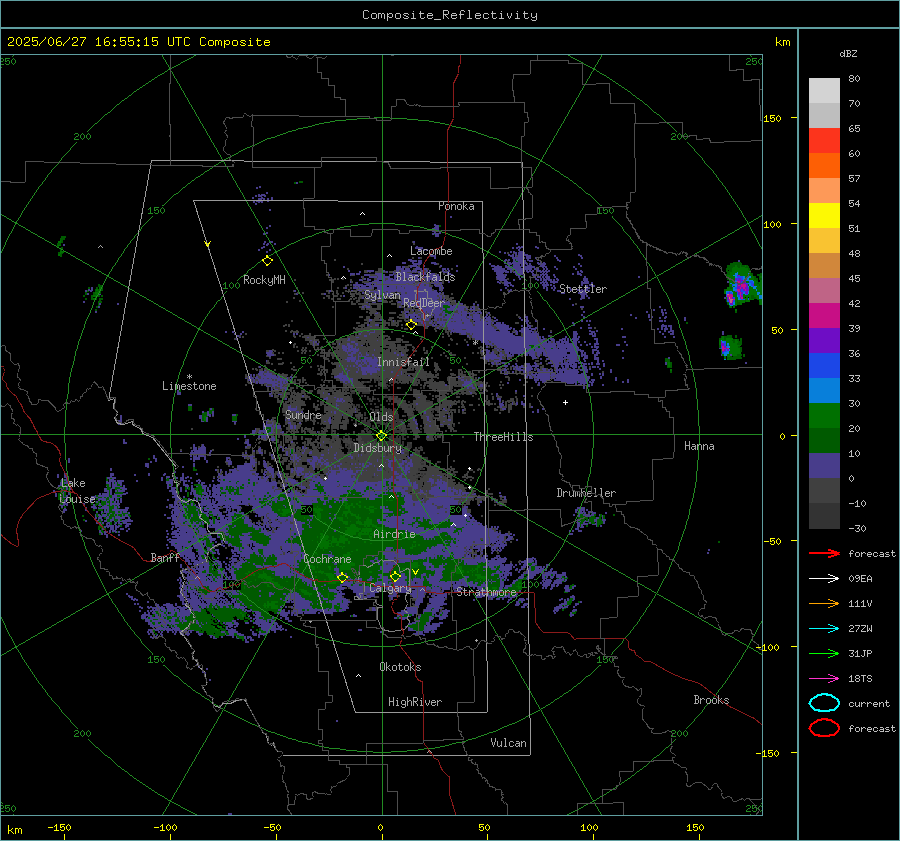Click the Composite_Reflectivity title text
Image resolution: width=900 pixels, height=841 pixels.
pyautogui.click(x=450, y=15)
